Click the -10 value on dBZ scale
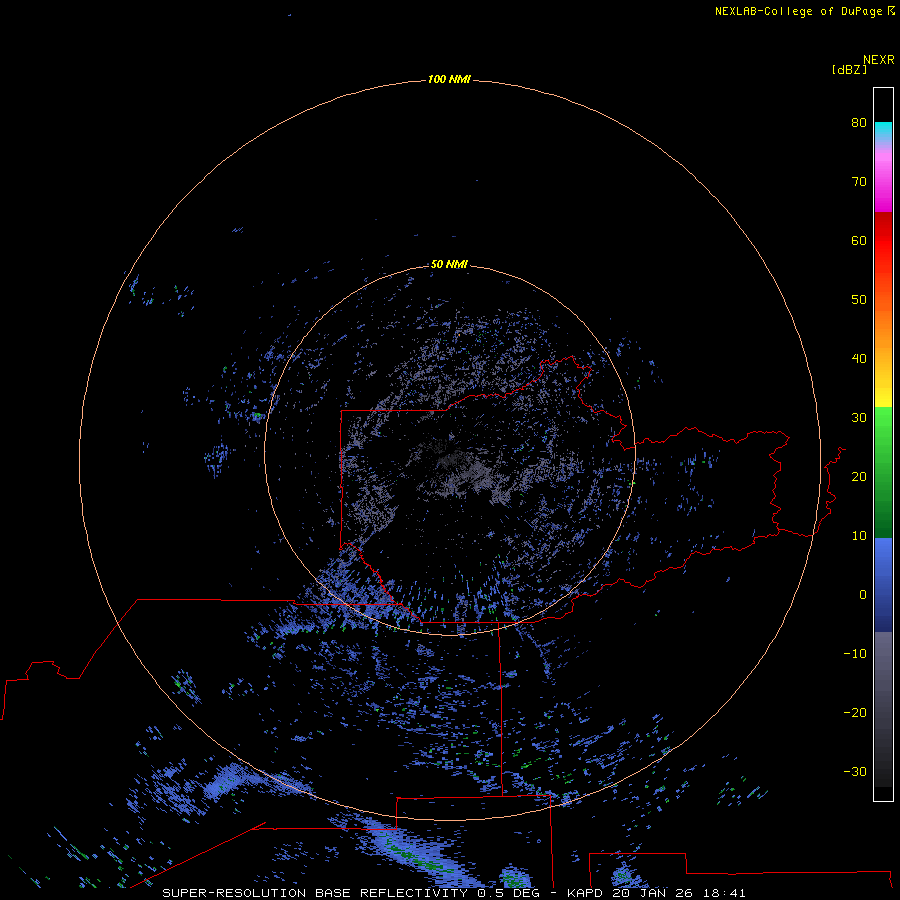Viewport: 900px width, 900px height. point(855,654)
